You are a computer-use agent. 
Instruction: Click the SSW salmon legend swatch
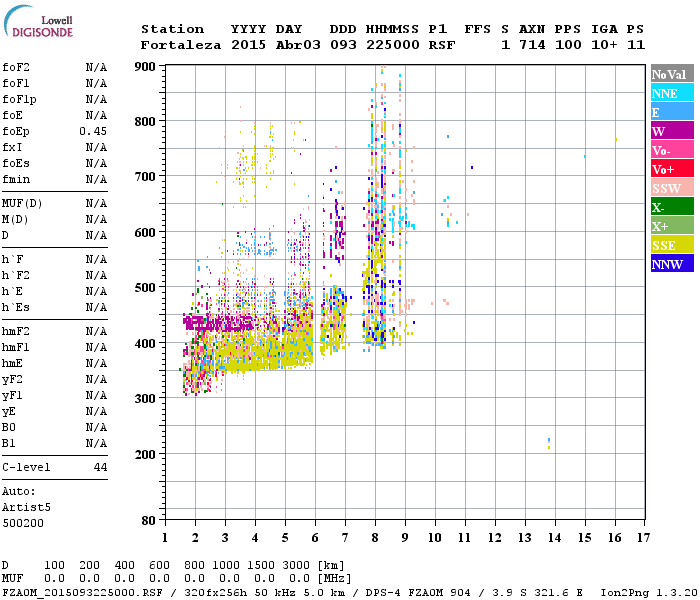672,188
